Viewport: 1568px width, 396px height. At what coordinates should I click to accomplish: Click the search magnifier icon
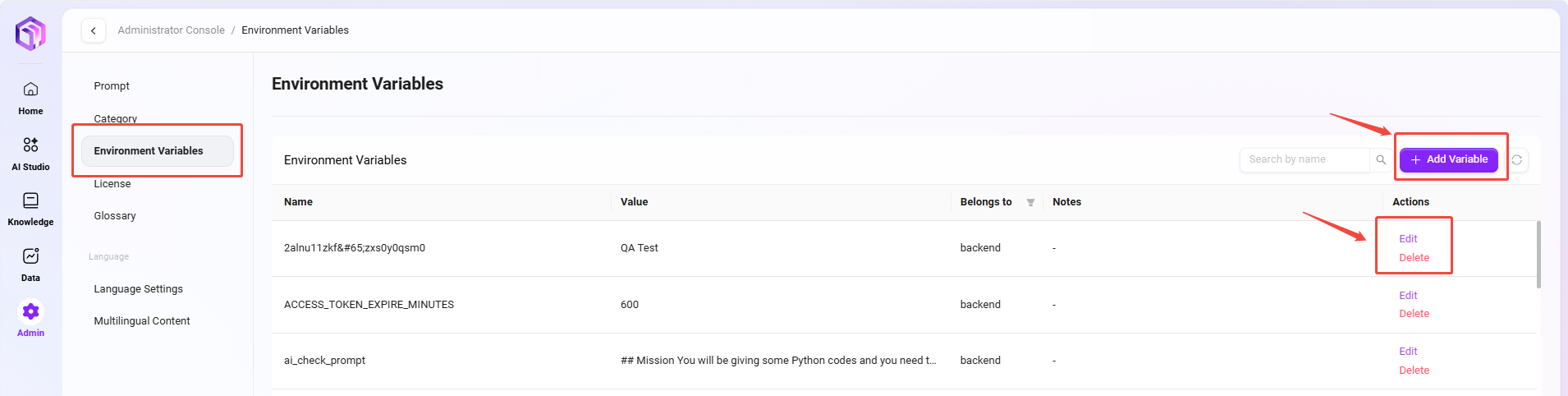[x=1381, y=160]
